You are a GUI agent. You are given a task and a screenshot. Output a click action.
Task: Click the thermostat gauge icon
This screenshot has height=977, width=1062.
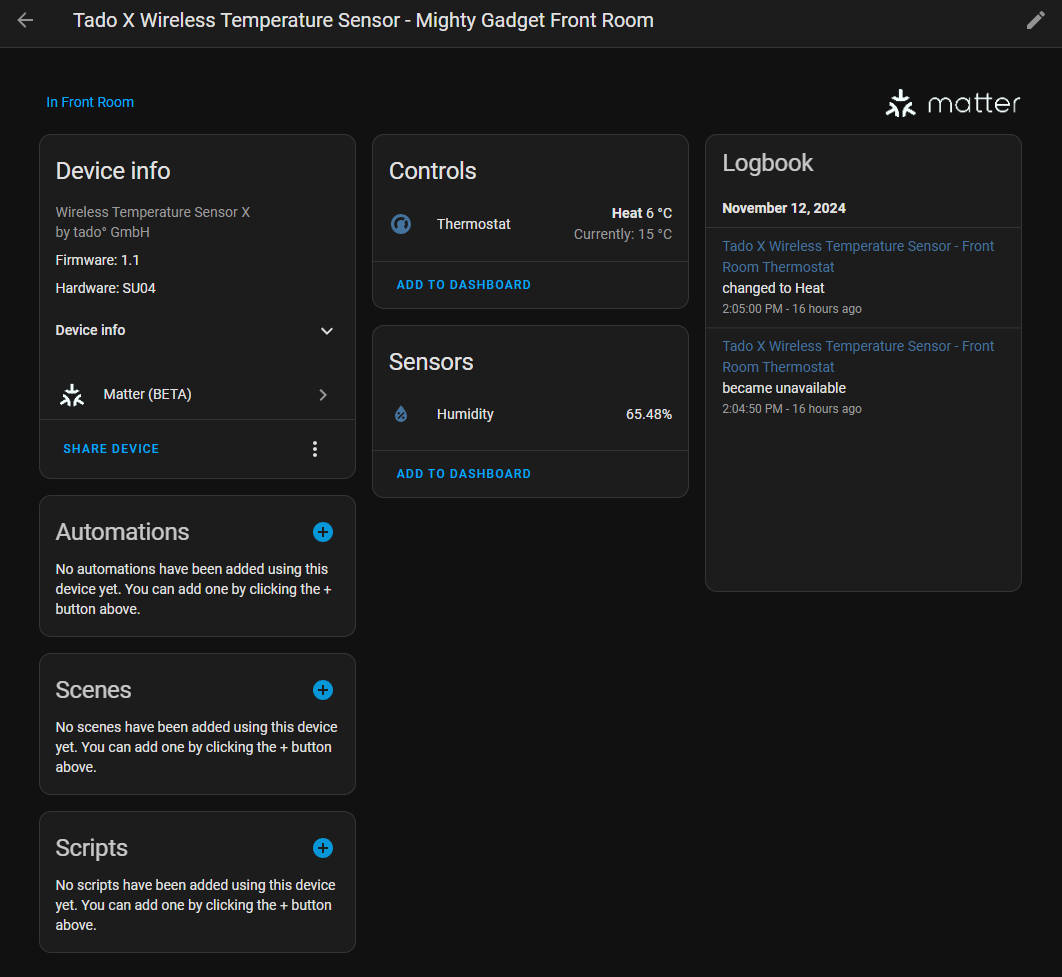click(x=401, y=224)
